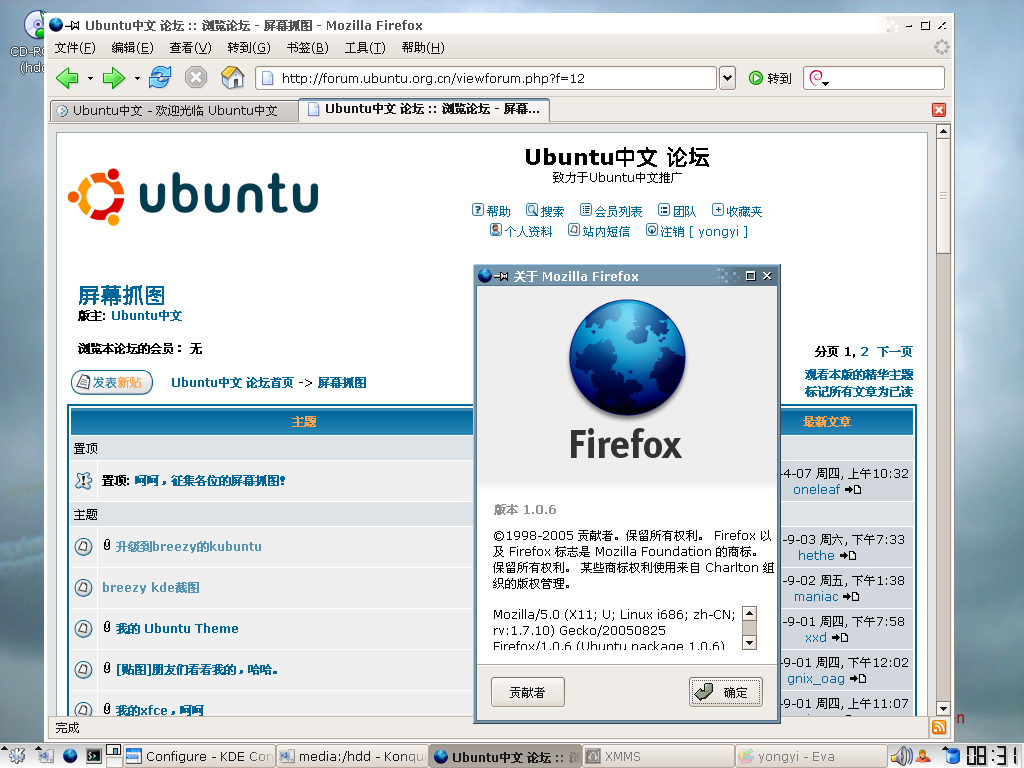Go to next page 下一页
The height and width of the screenshot is (768, 1024).
click(895, 351)
